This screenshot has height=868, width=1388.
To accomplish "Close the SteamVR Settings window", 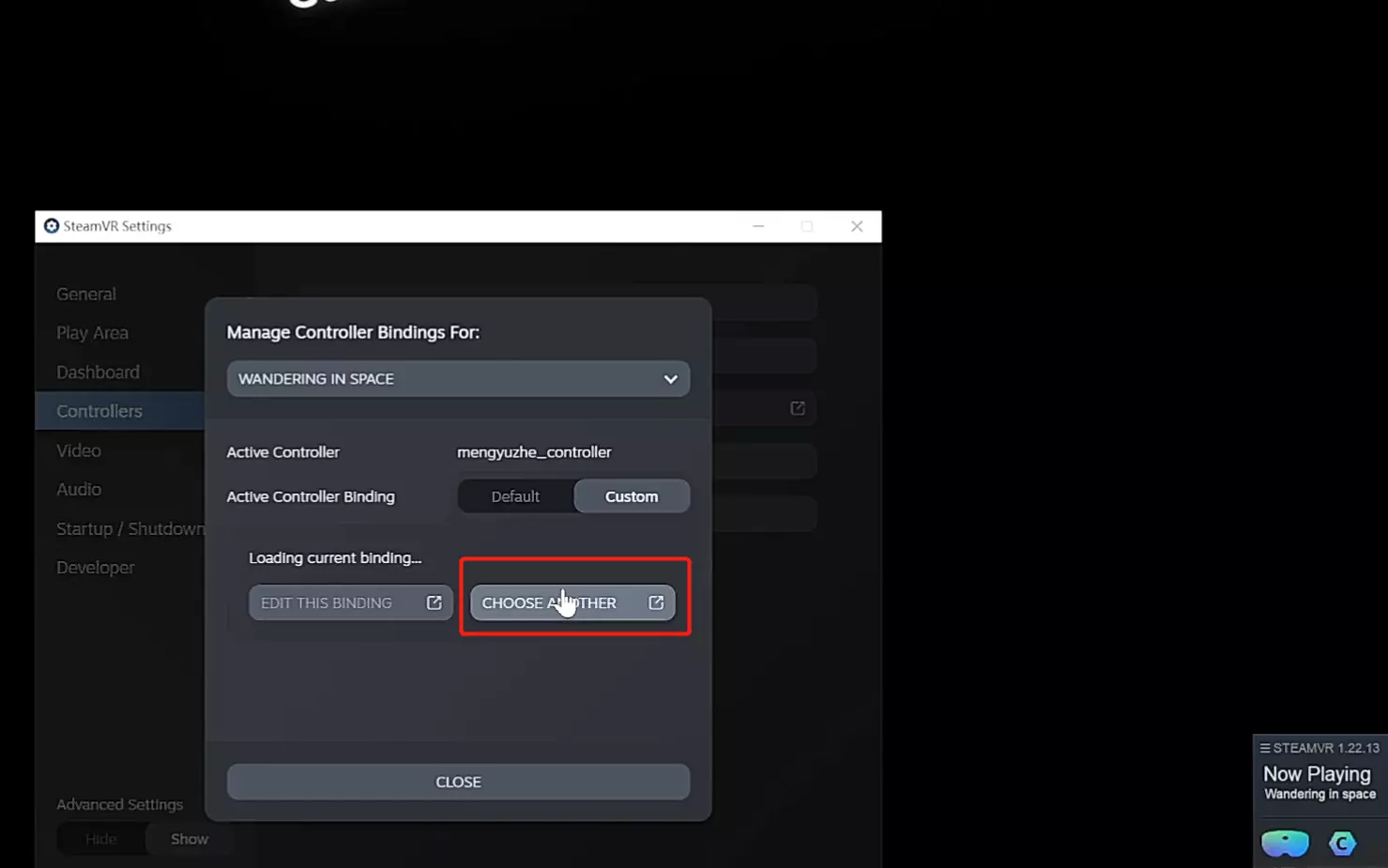I will click(x=857, y=226).
